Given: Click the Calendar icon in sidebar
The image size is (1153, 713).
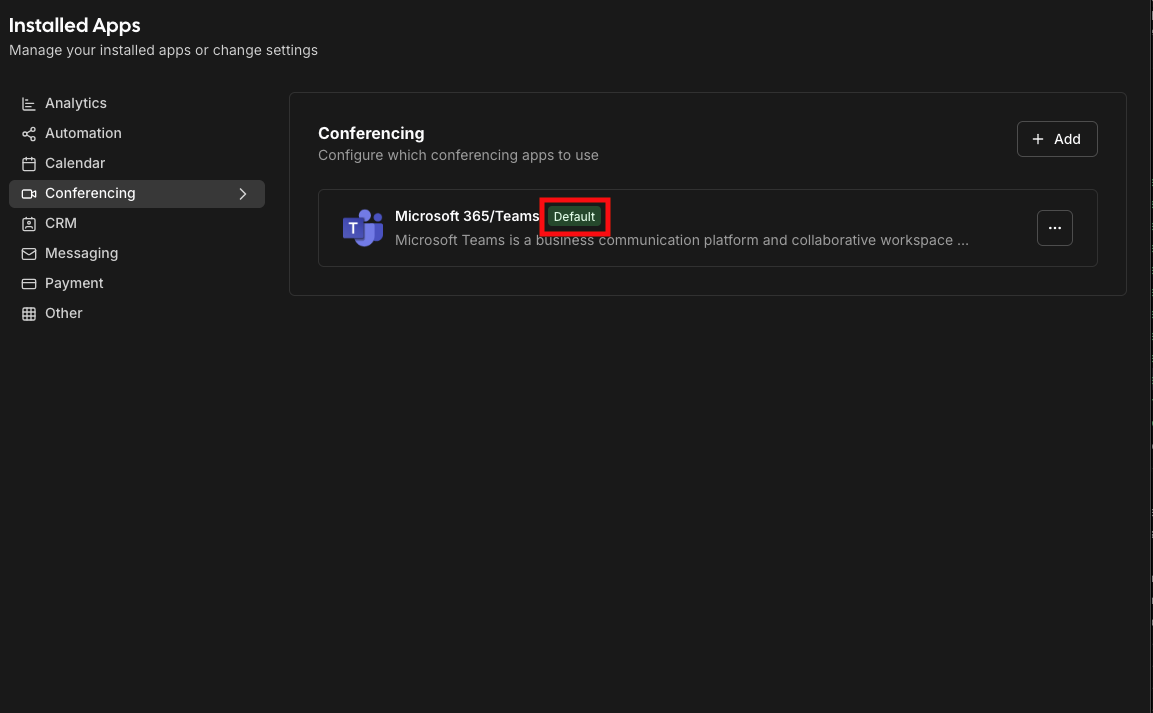Looking at the screenshot, I should (x=29, y=164).
